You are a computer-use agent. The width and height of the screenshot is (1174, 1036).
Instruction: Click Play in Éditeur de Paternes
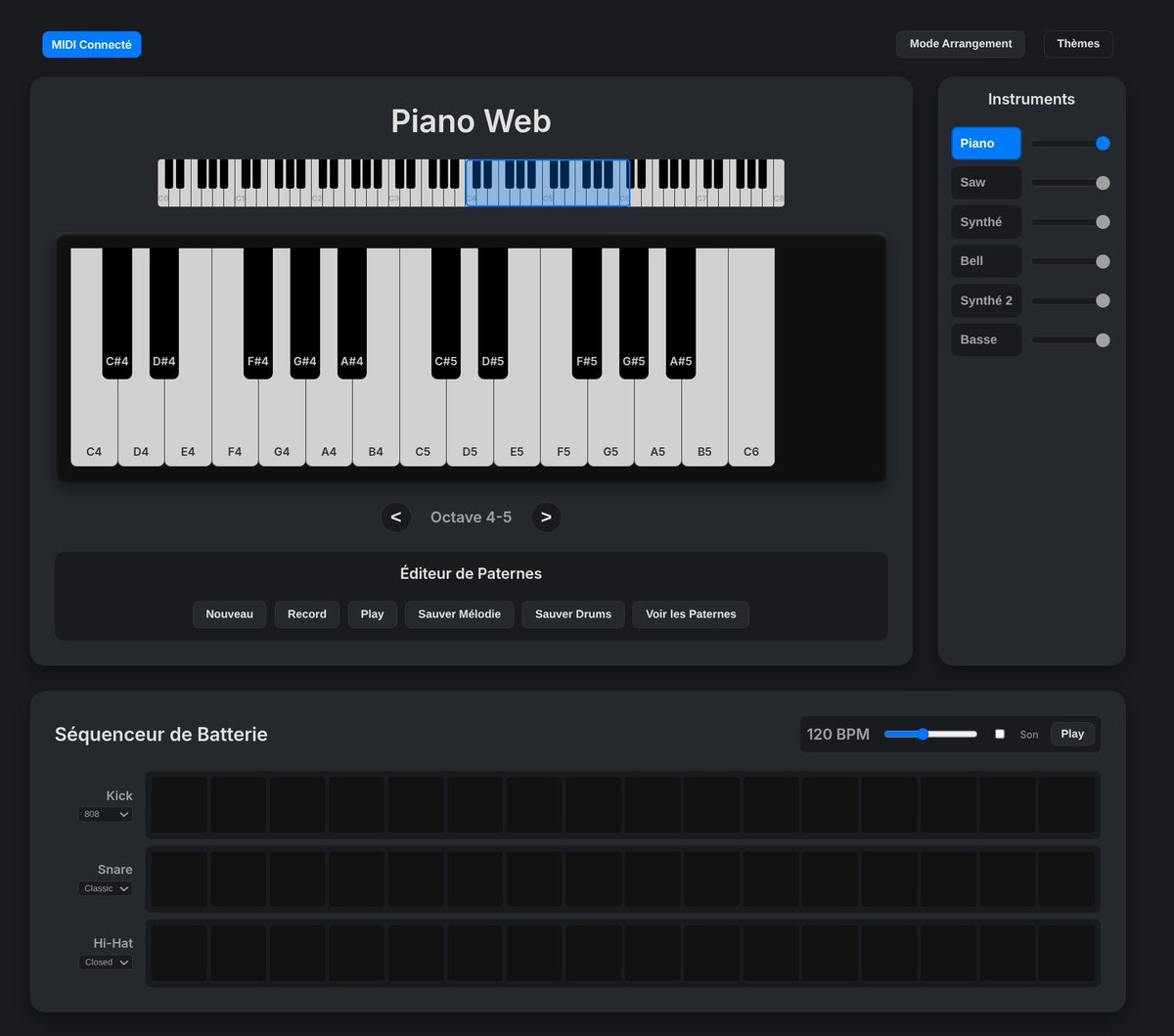pos(372,614)
